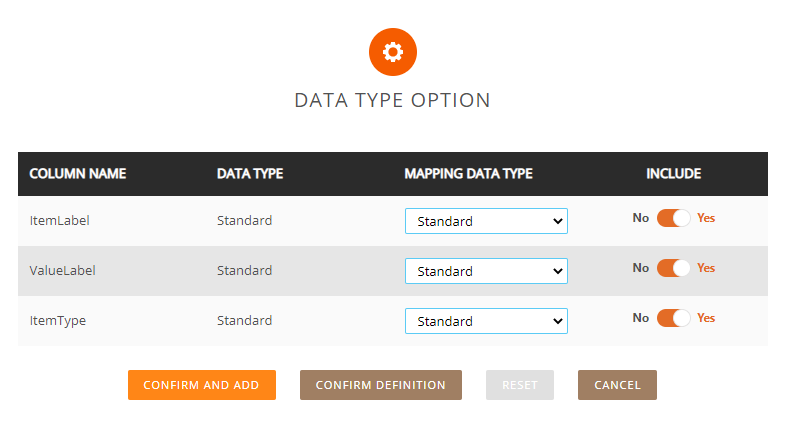The height and width of the screenshot is (432, 788).
Task: Click the Include column header
Action: coord(673,174)
